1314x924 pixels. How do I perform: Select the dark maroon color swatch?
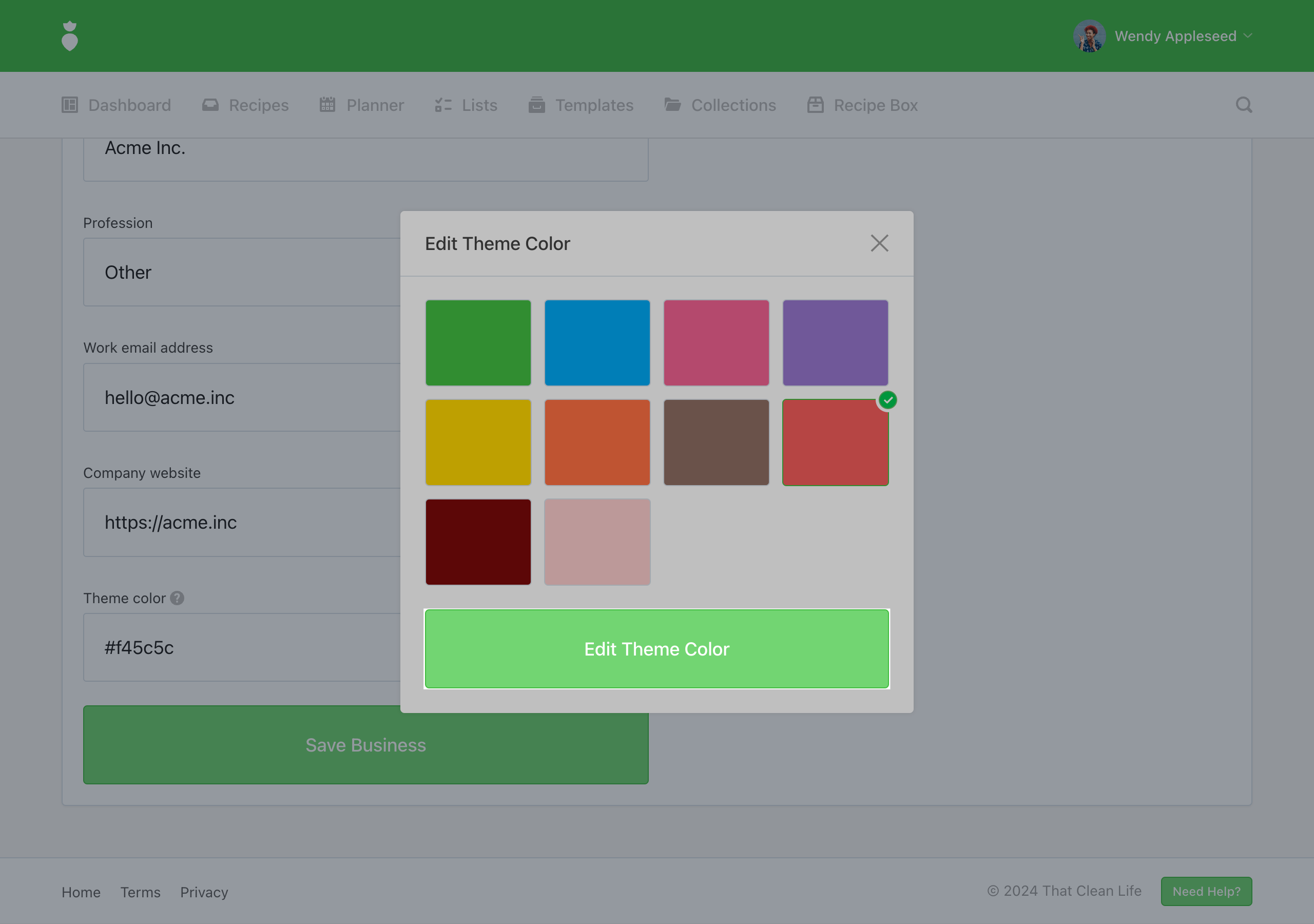[x=478, y=542]
